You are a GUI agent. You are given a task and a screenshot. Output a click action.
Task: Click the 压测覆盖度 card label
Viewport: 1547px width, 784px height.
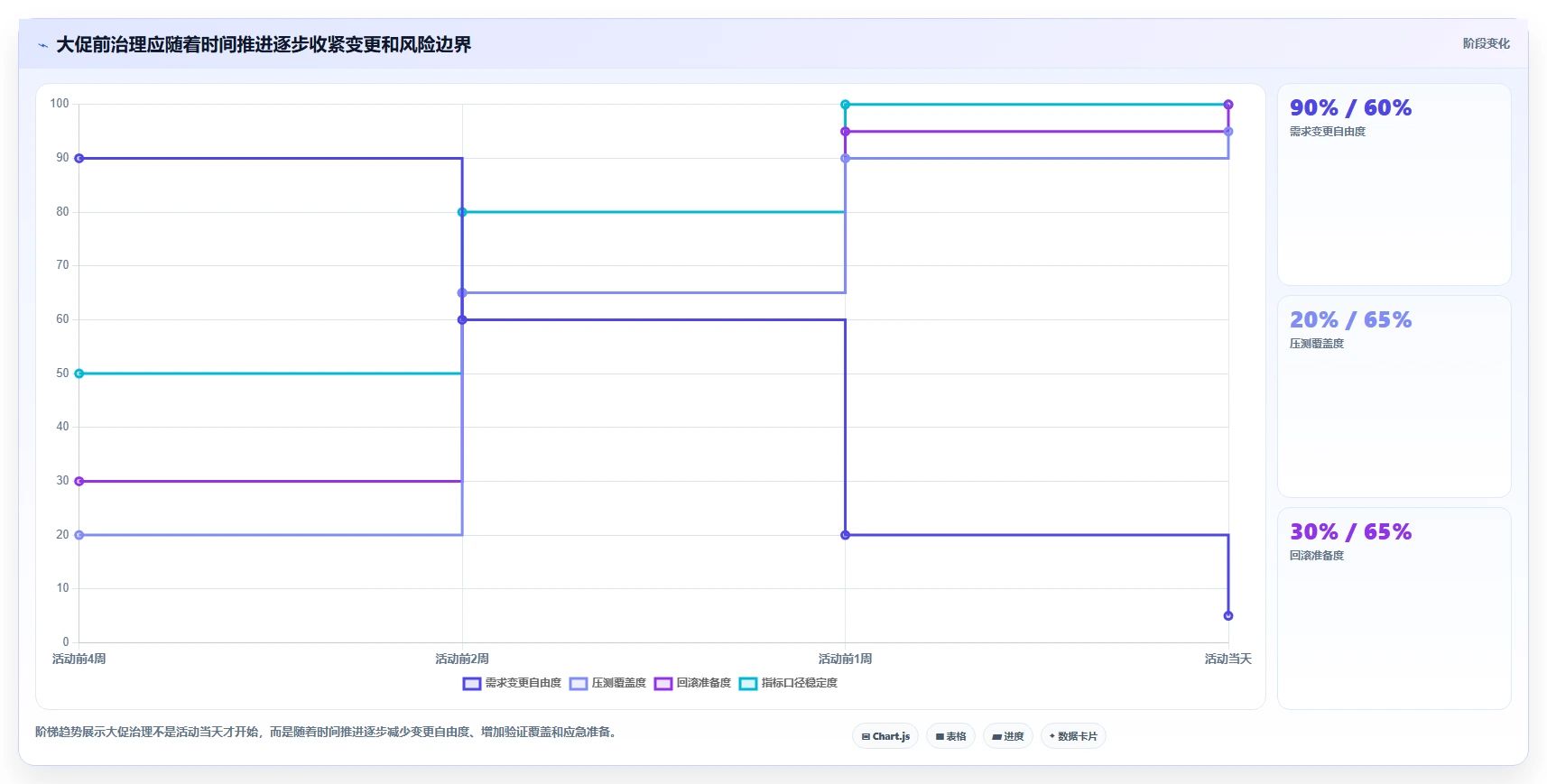(x=1316, y=344)
